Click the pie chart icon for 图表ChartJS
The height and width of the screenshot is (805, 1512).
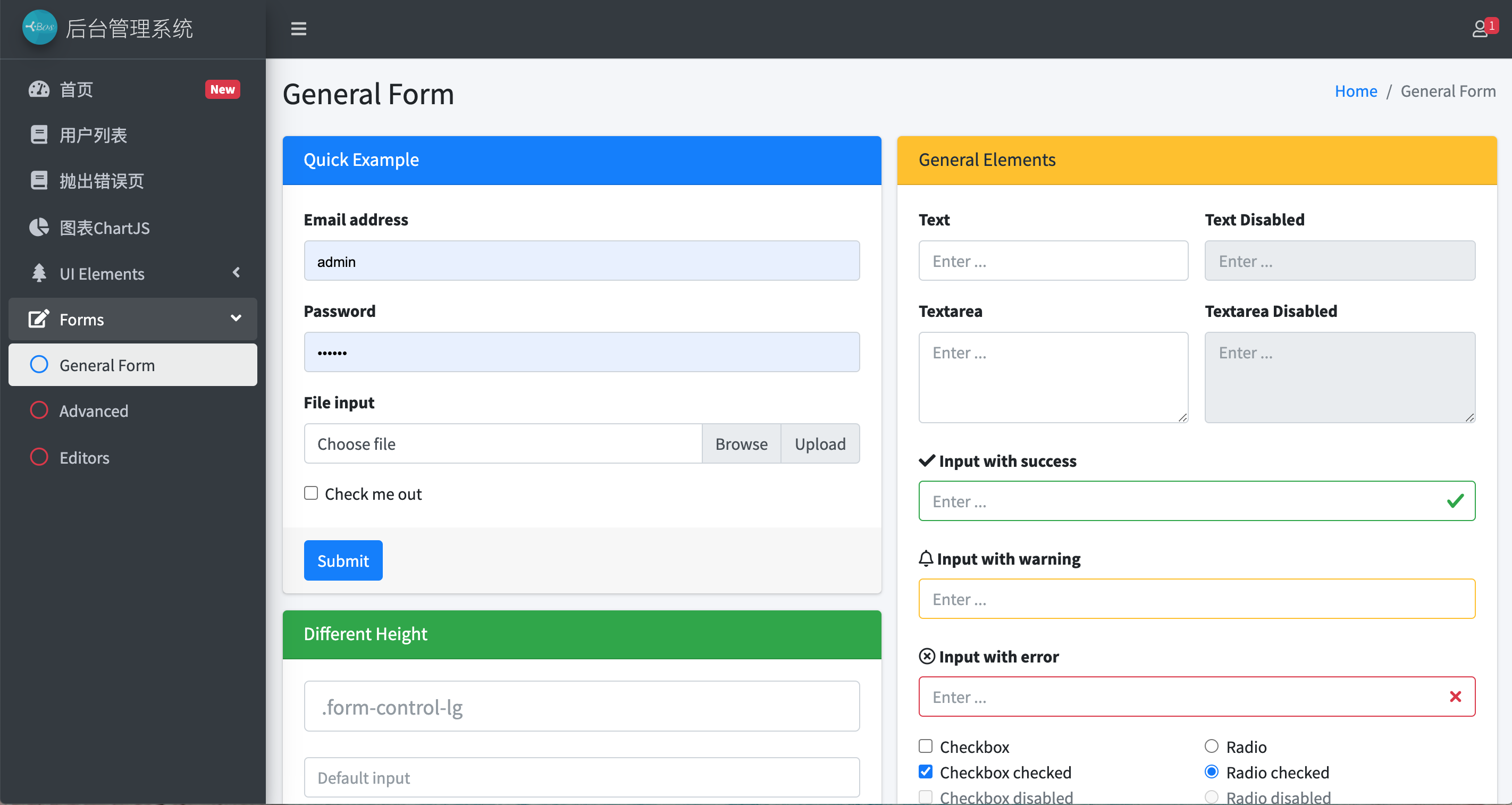39,227
